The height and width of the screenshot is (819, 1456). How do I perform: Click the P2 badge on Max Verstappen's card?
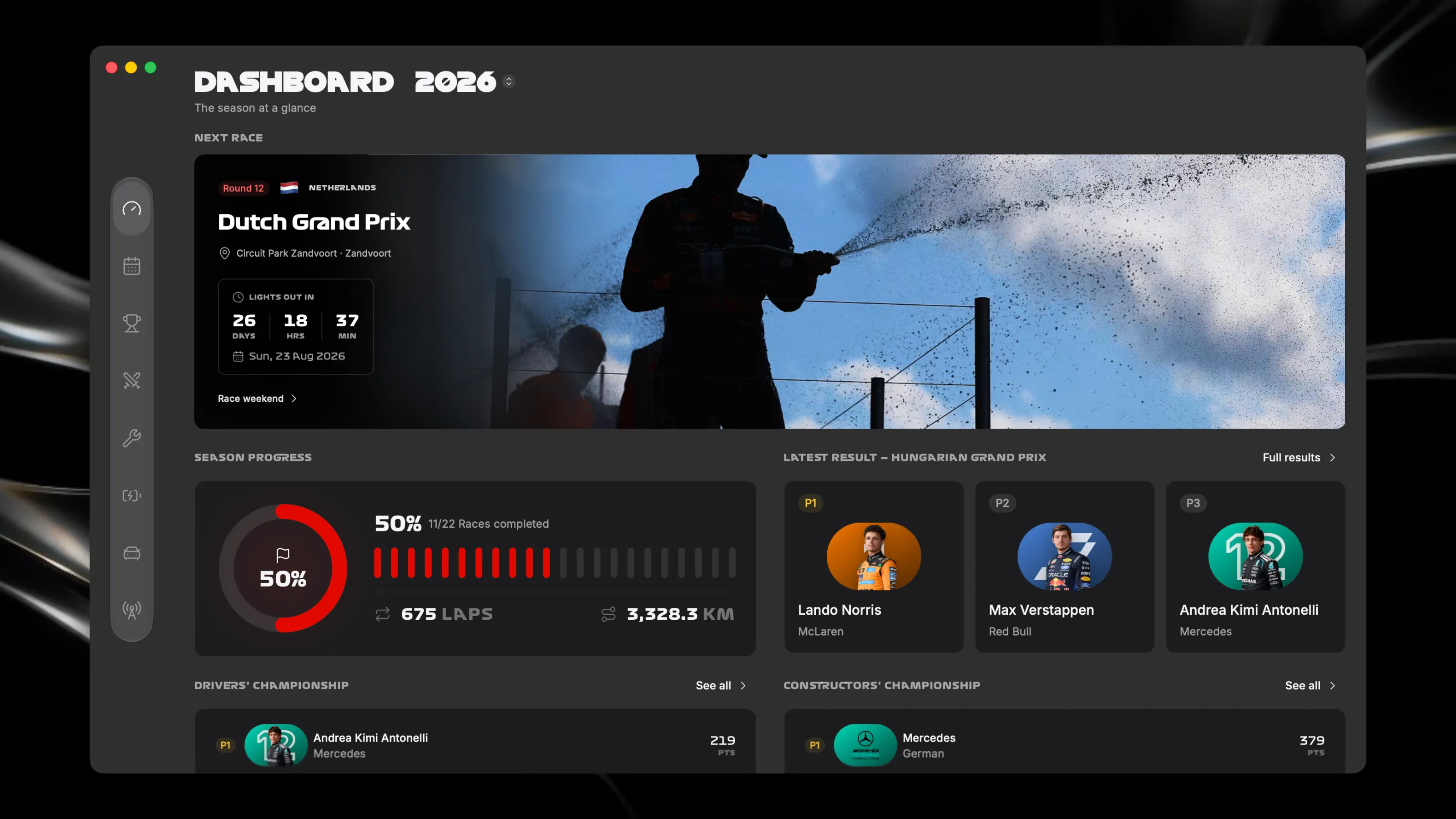point(1002,503)
